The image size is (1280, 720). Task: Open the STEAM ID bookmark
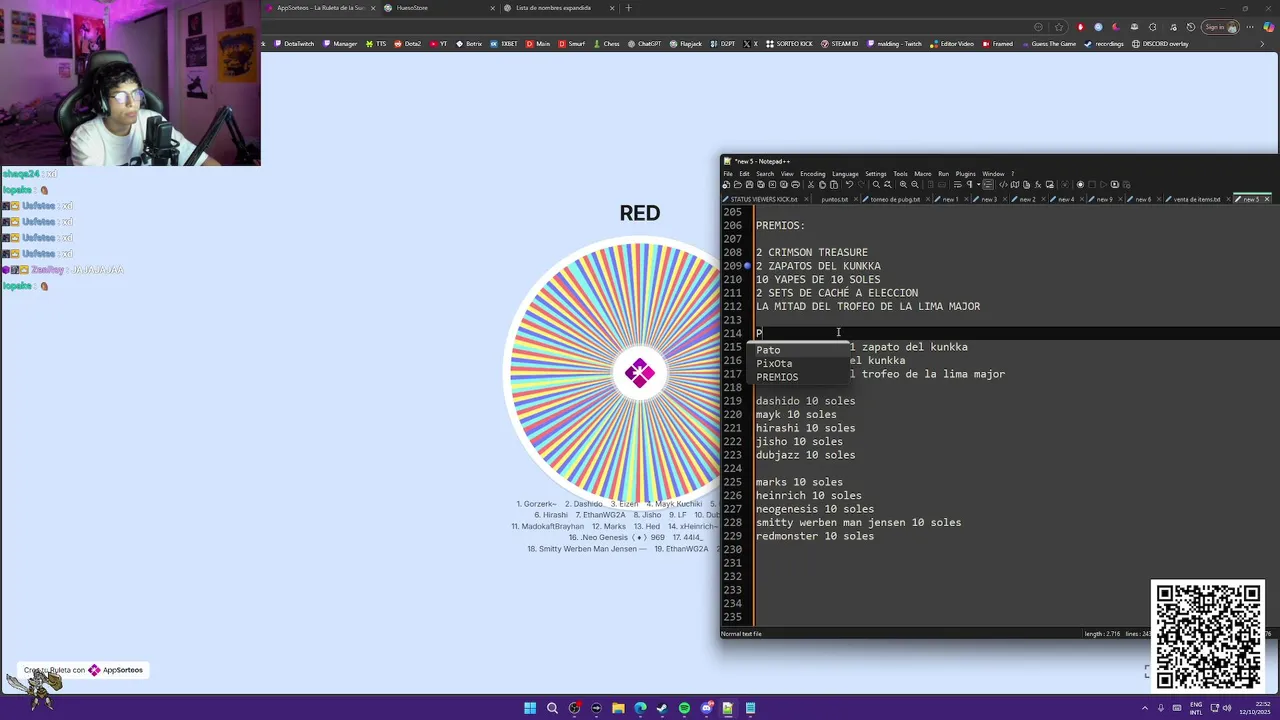[840, 44]
